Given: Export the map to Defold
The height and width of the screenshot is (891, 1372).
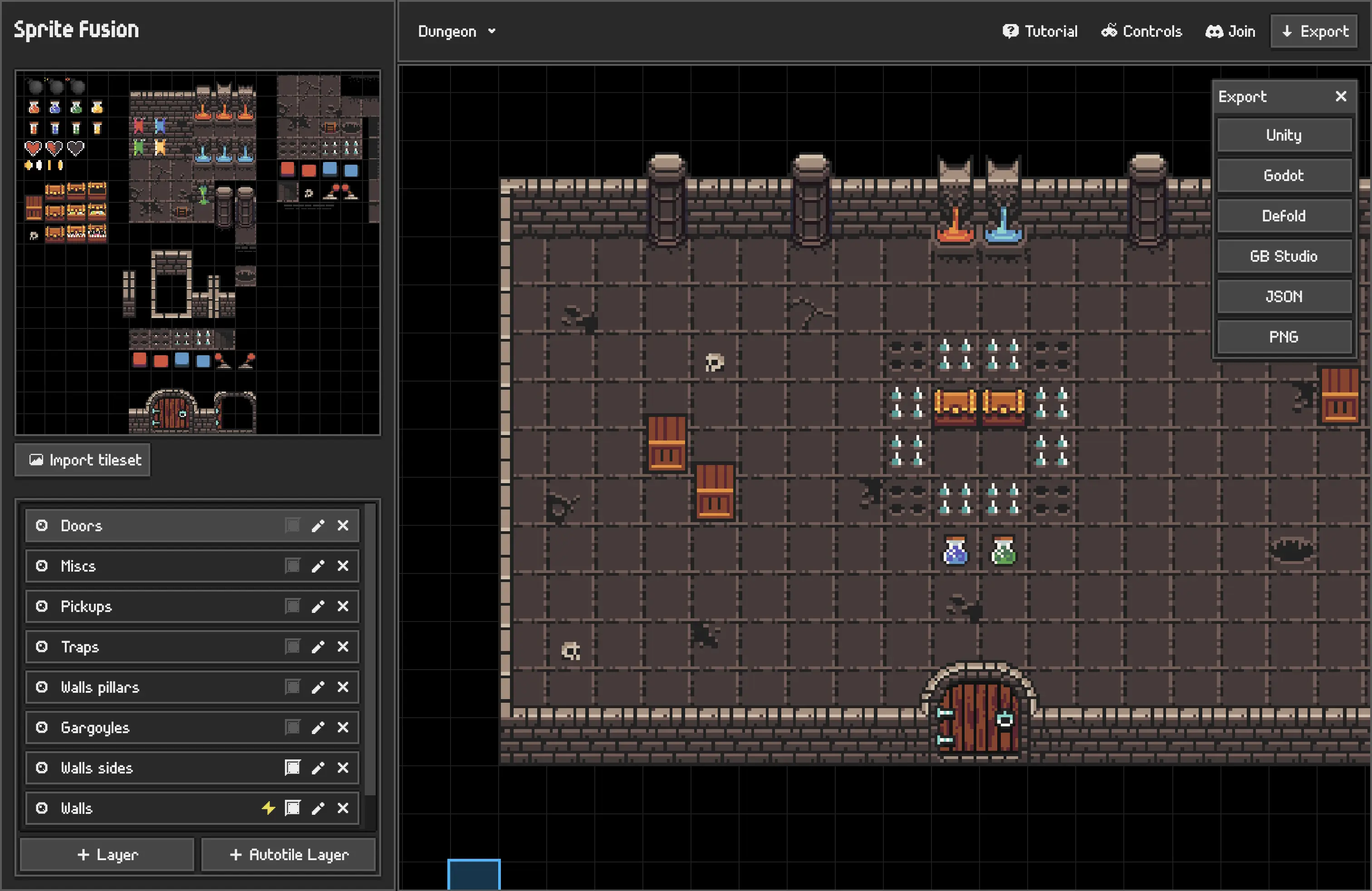Looking at the screenshot, I should click(x=1284, y=215).
